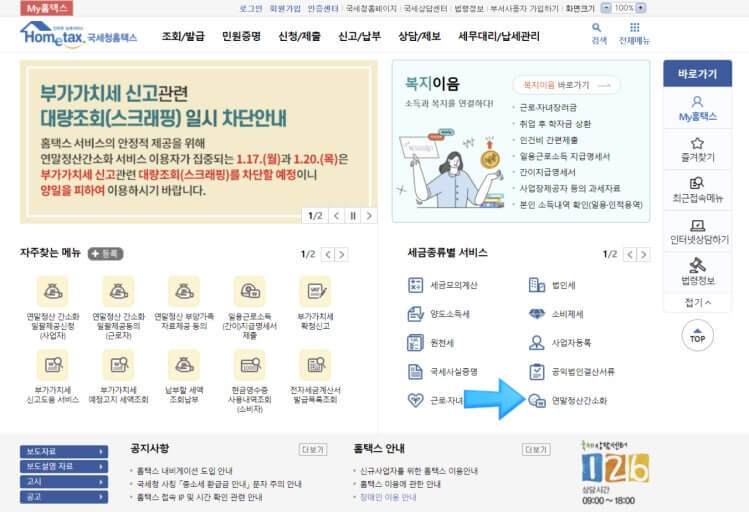Open 조회/발급 menu
Viewport: 749px width, 512px height.
[x=183, y=36]
